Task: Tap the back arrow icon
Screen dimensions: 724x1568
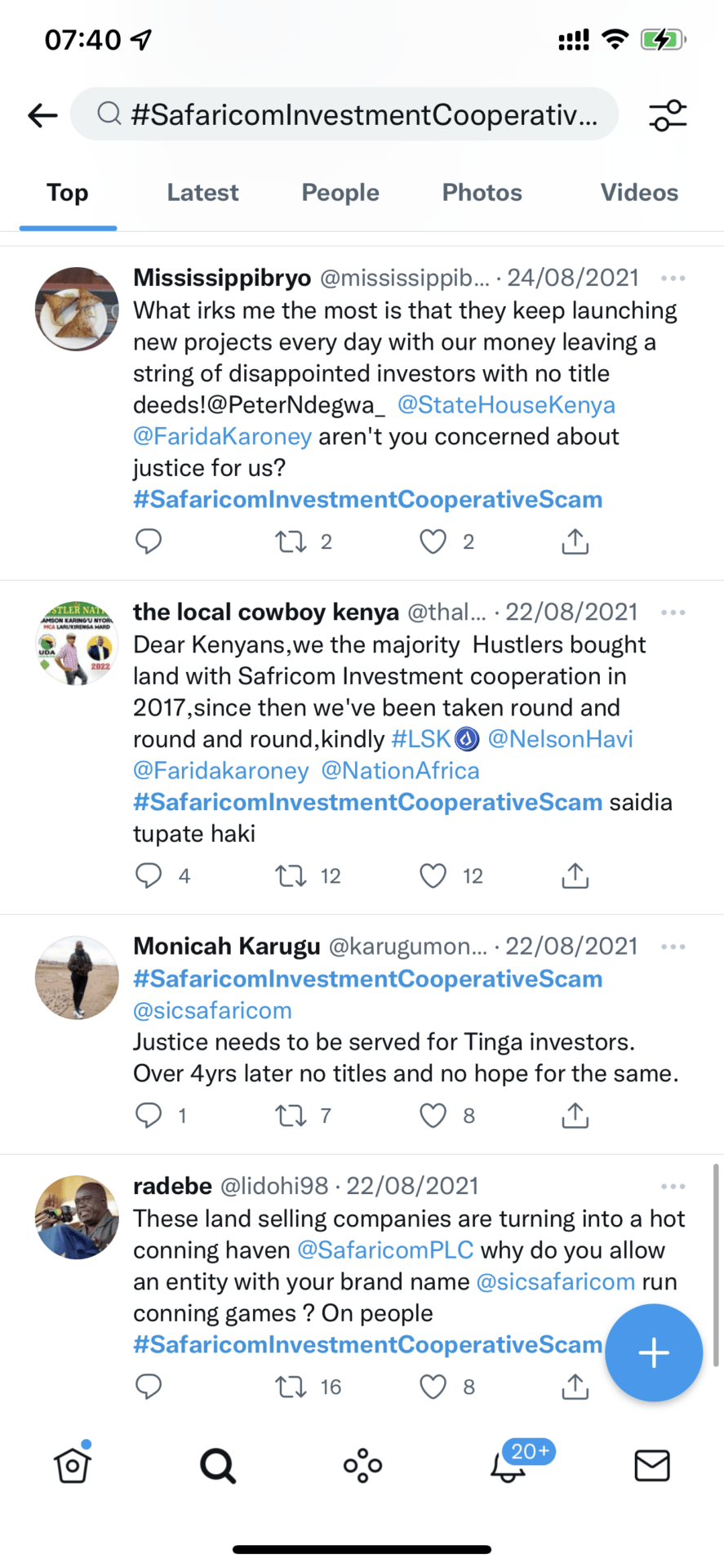Action: [x=42, y=115]
